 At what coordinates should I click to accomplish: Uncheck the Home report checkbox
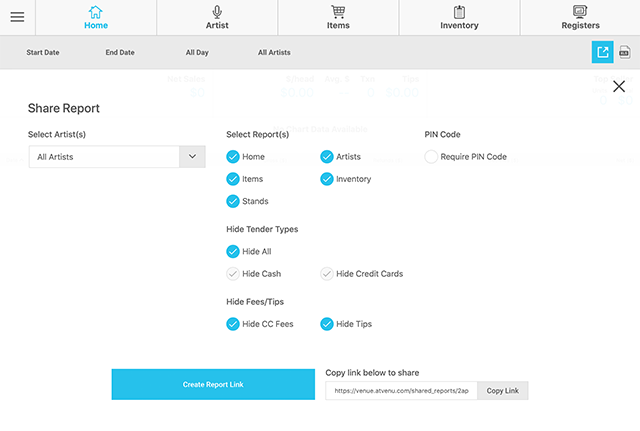233,157
